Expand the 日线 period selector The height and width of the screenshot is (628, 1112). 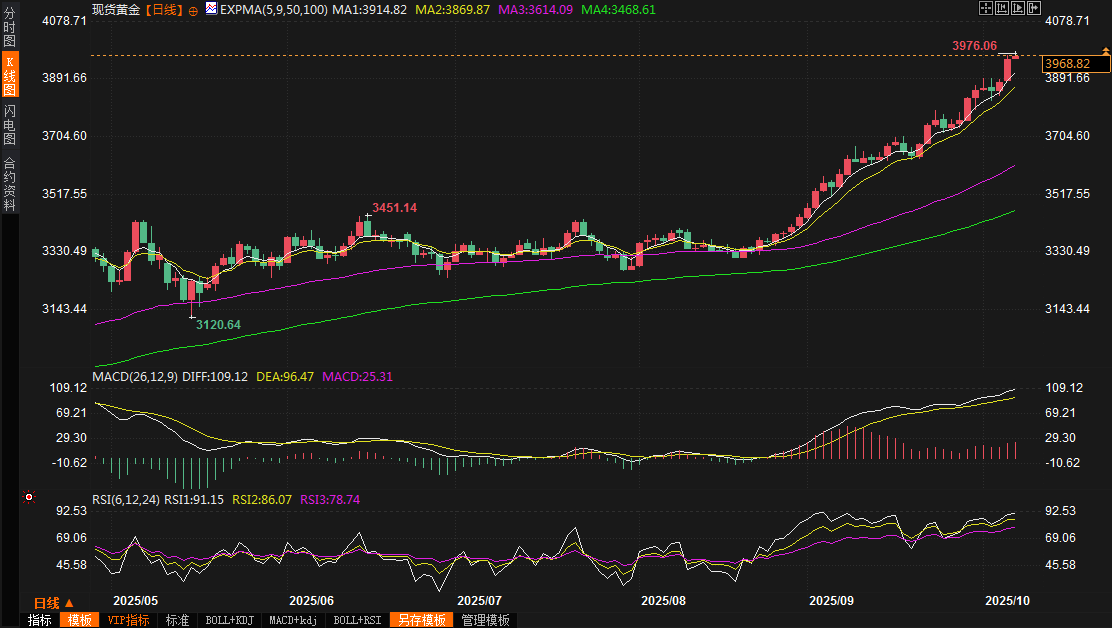pyautogui.click(x=53, y=603)
